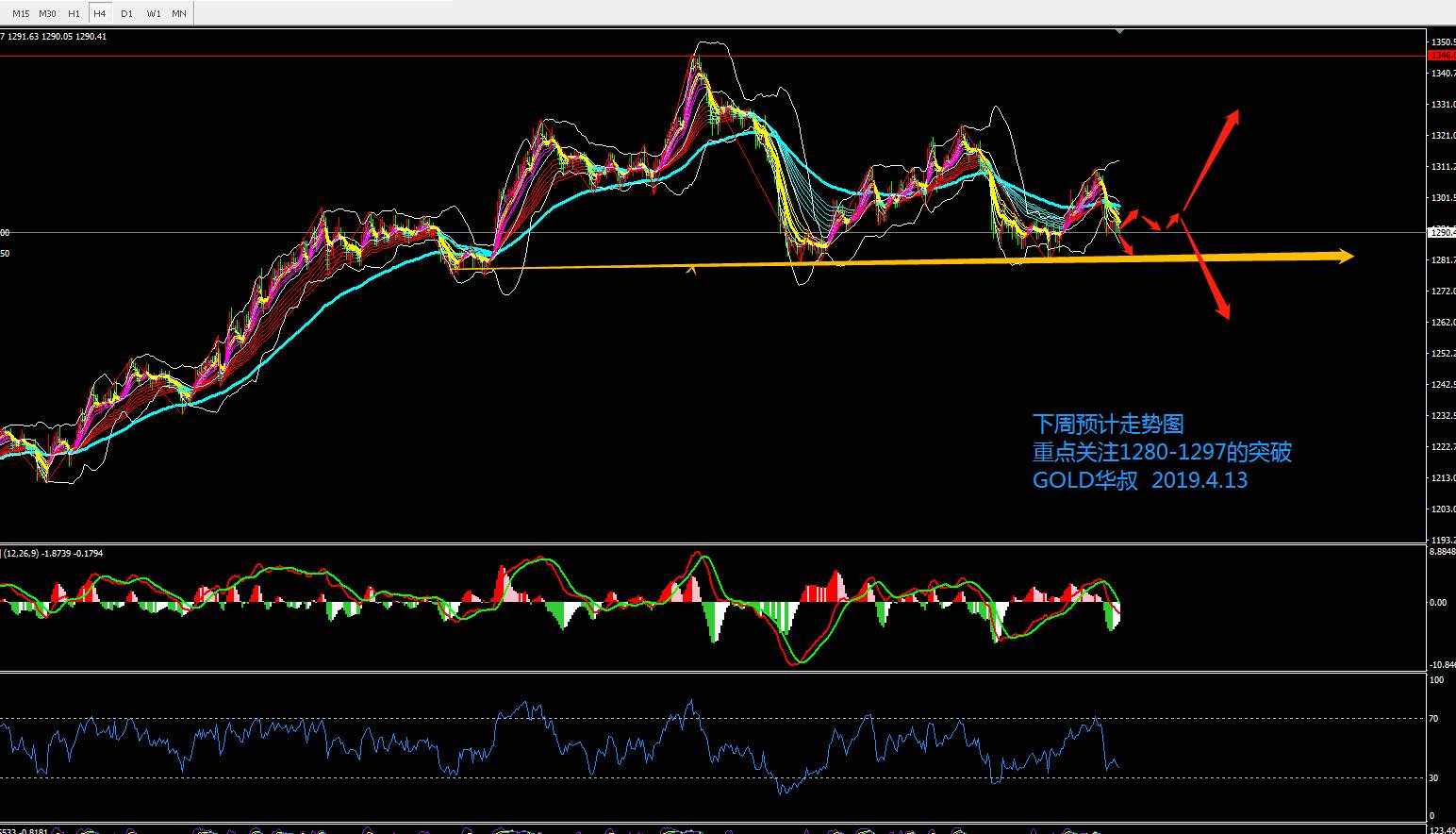This screenshot has height=834, width=1456.
Task: Click the 1301.5 price scale label
Action: pos(1443,198)
